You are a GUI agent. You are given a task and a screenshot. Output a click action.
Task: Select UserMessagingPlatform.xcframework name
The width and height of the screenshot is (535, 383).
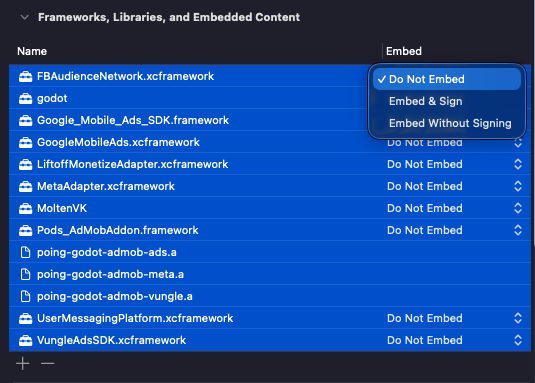(x=135, y=318)
